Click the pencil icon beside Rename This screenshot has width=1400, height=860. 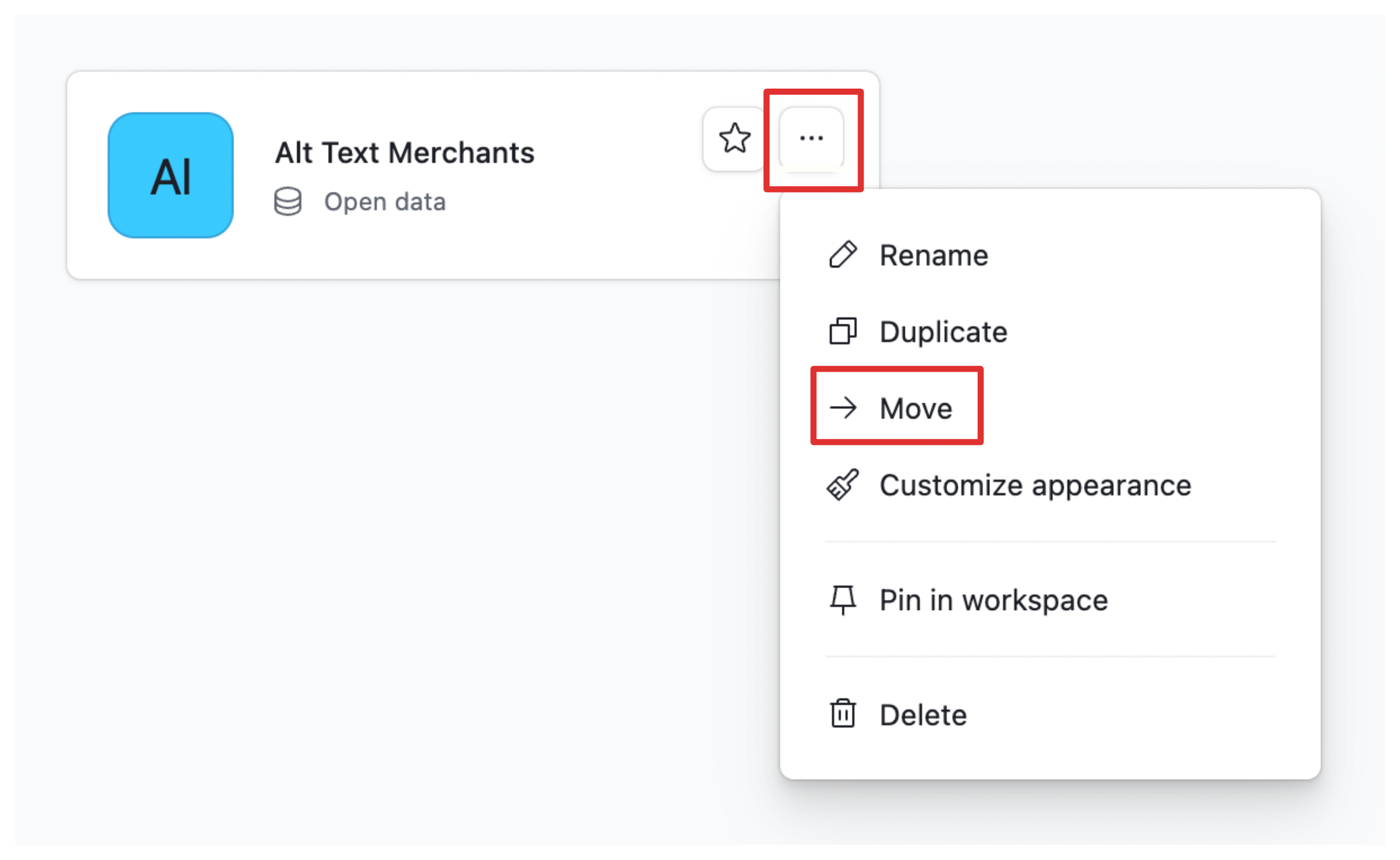click(842, 254)
